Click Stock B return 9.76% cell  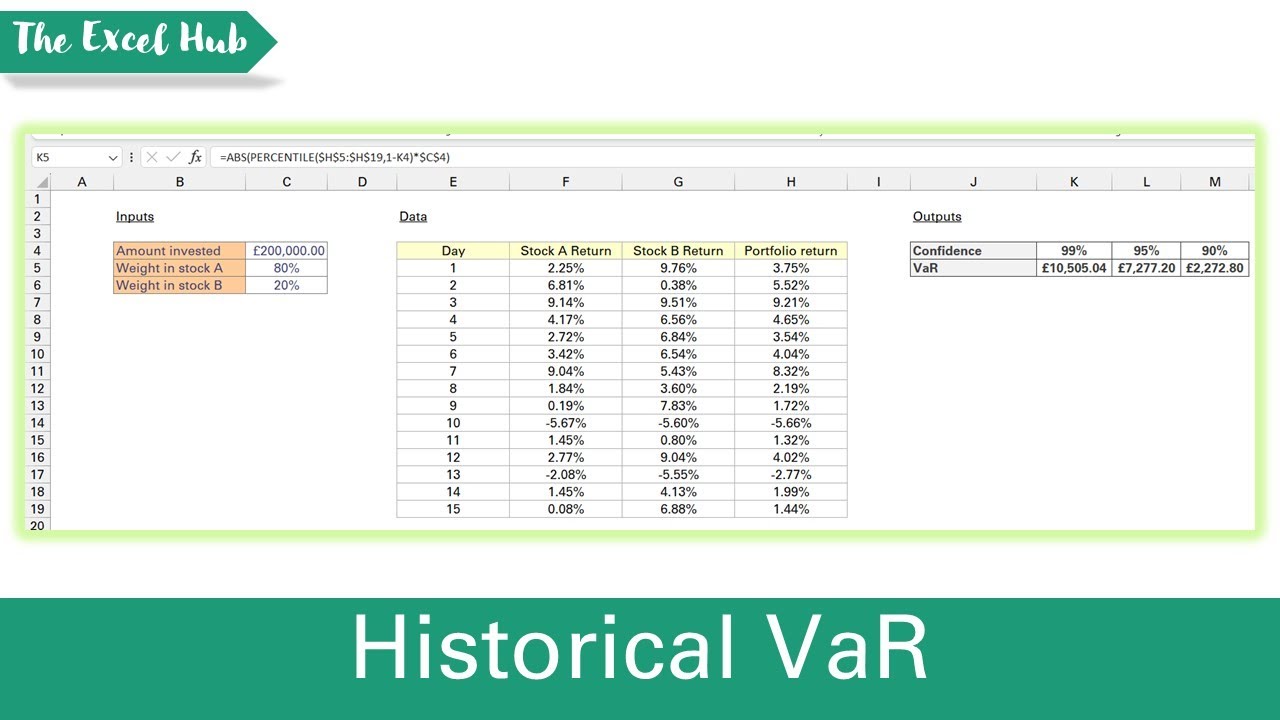[x=678, y=268]
